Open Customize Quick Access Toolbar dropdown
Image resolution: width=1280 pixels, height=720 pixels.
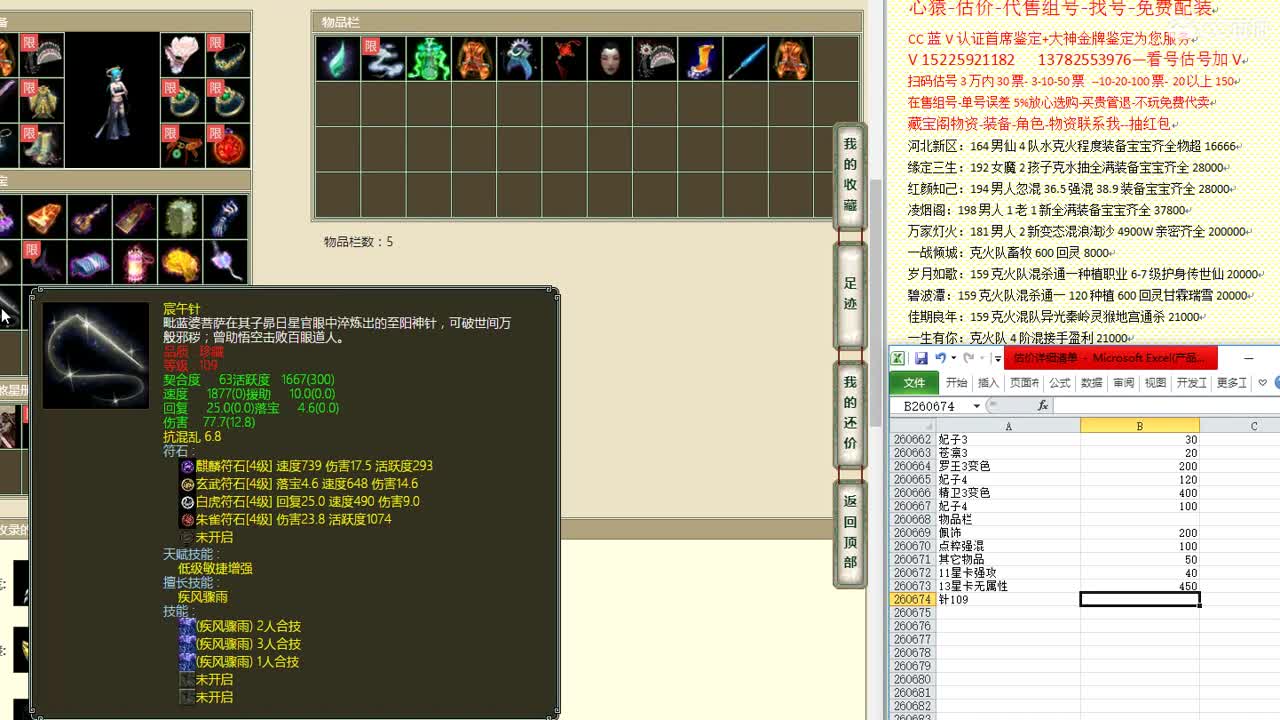click(x=997, y=358)
